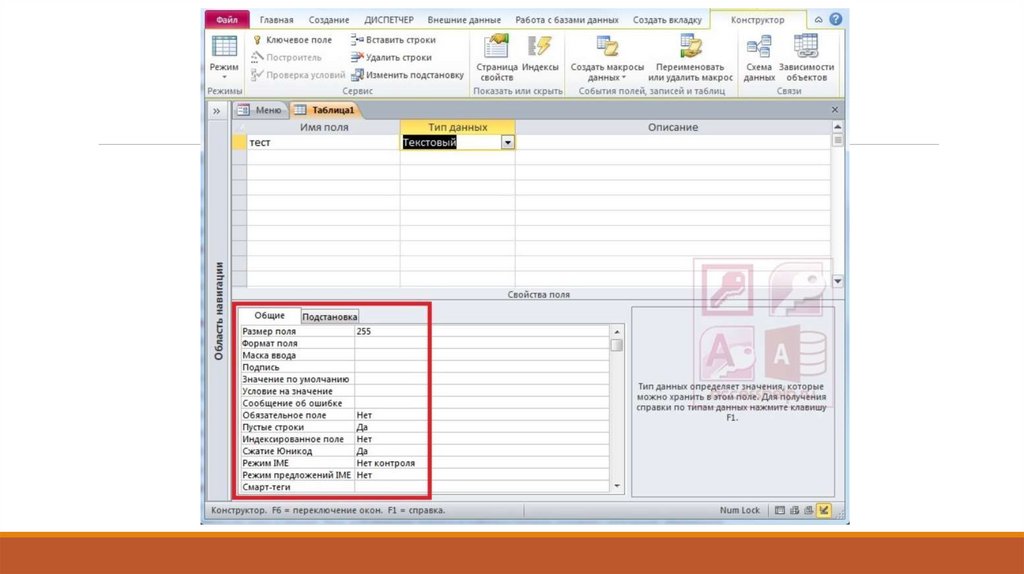
Task: Click Переименовать или удалить макрос
Action: (690, 58)
